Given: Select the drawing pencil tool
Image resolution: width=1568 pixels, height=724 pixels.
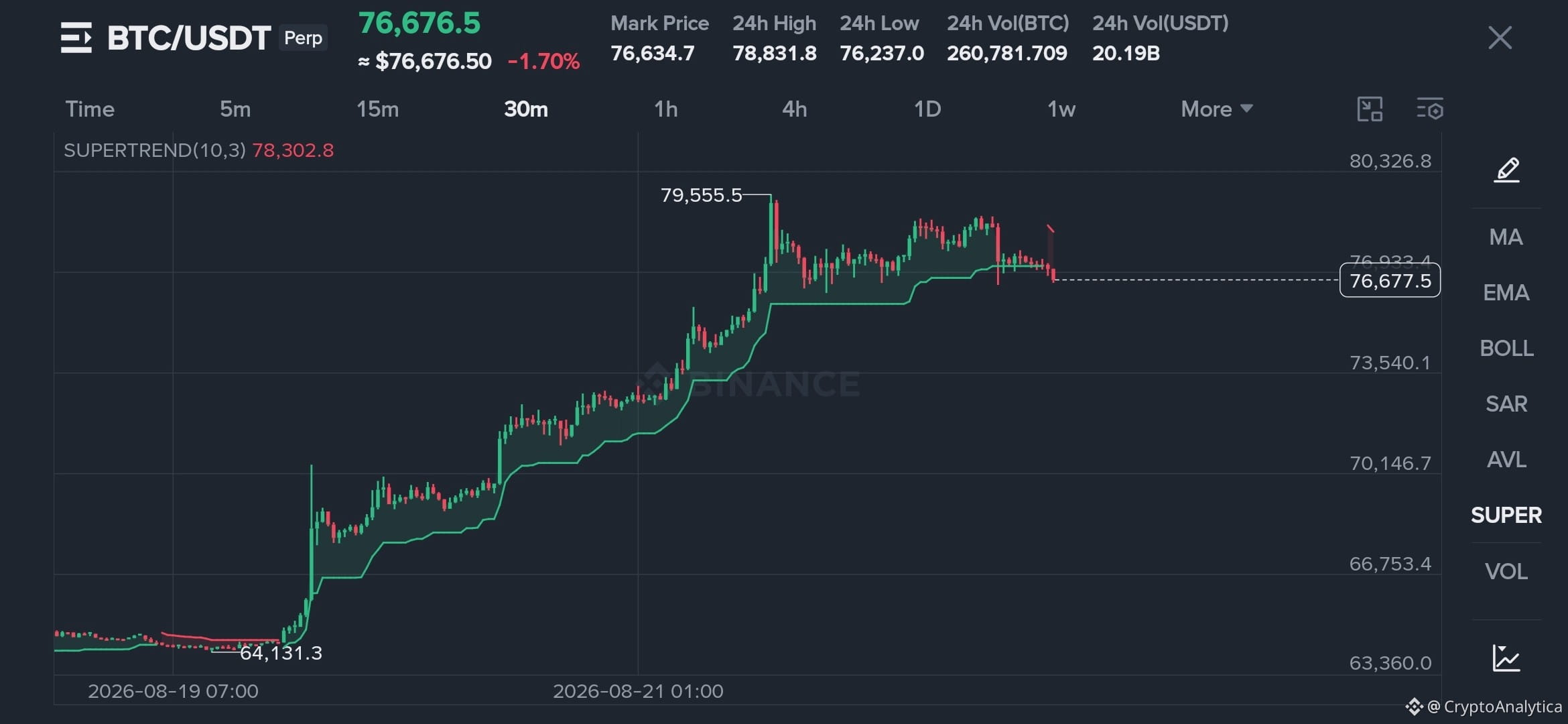Looking at the screenshot, I should coord(1506,170).
